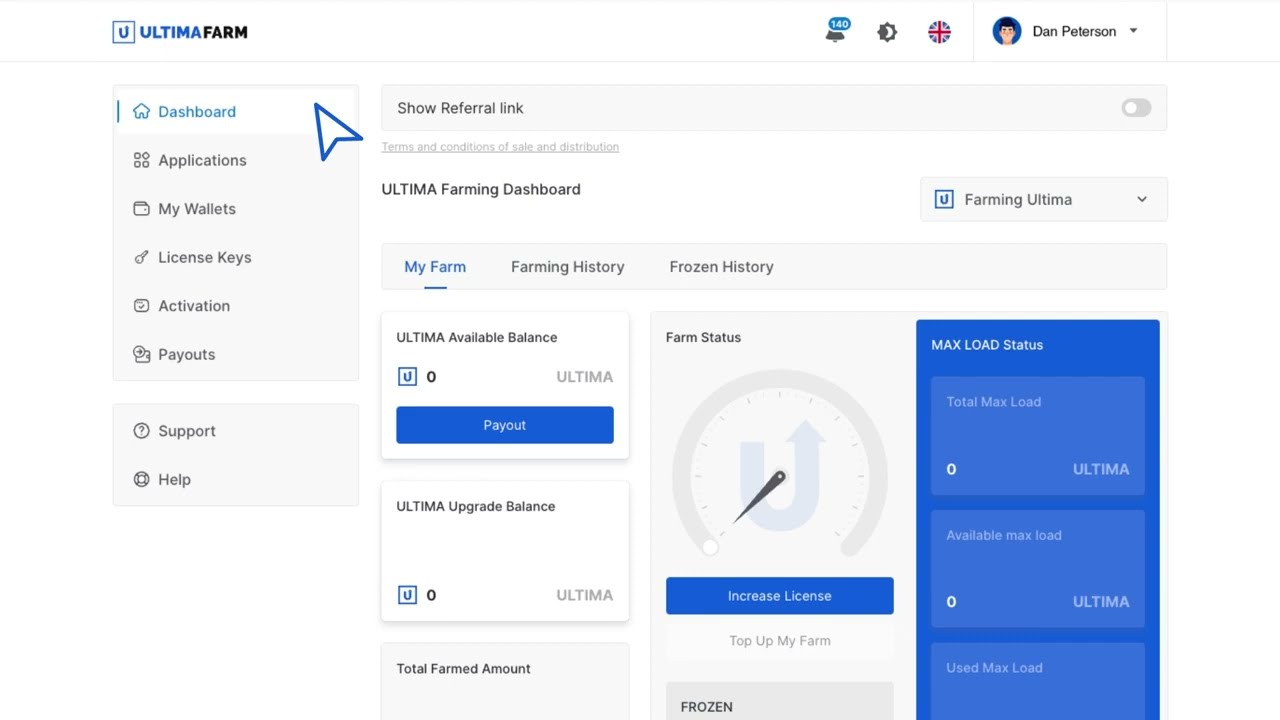Image resolution: width=1280 pixels, height=720 pixels.
Task: Open License Keys in sidebar
Action: (x=236, y=257)
